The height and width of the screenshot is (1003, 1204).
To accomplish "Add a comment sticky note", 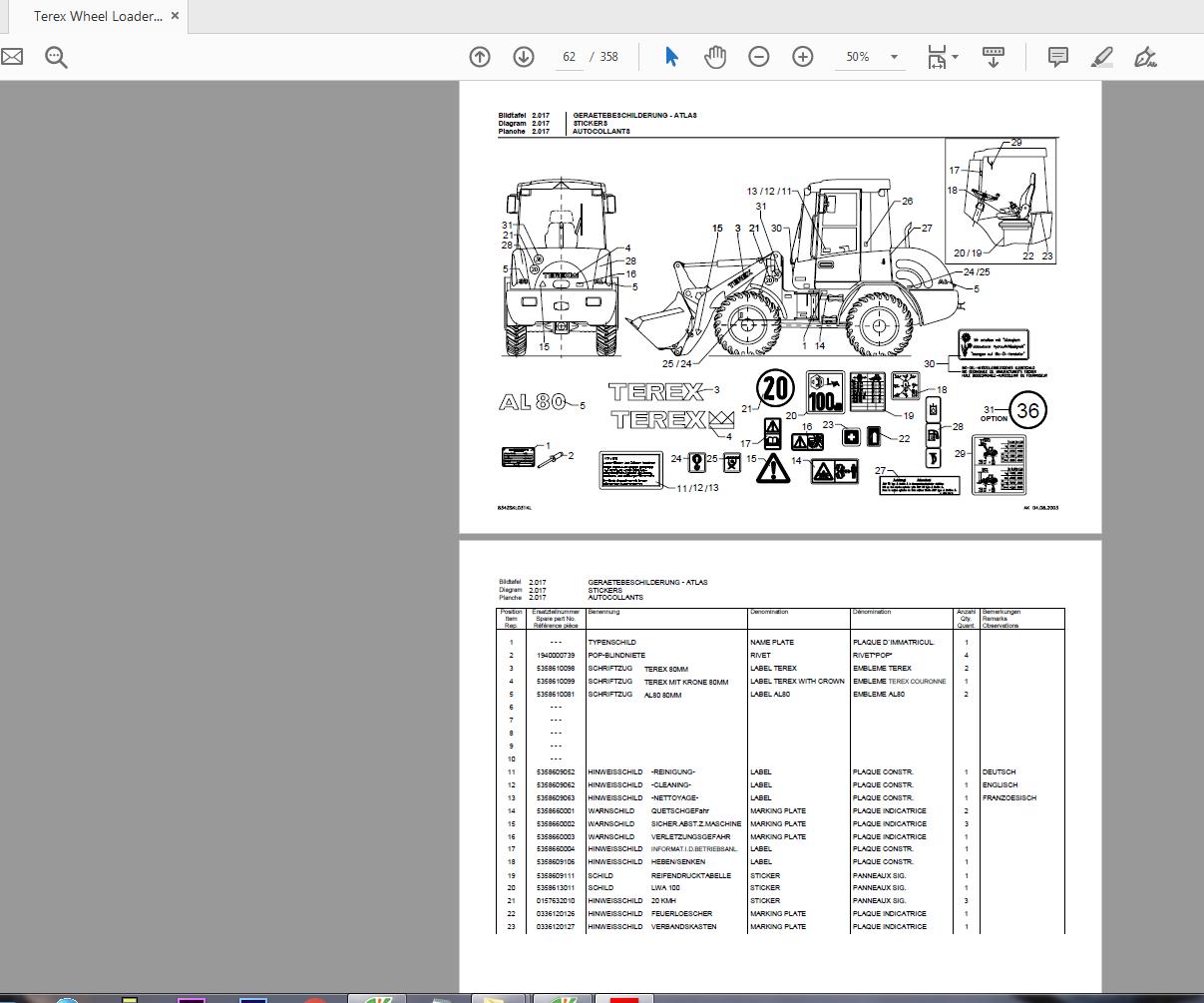I will point(1058,57).
